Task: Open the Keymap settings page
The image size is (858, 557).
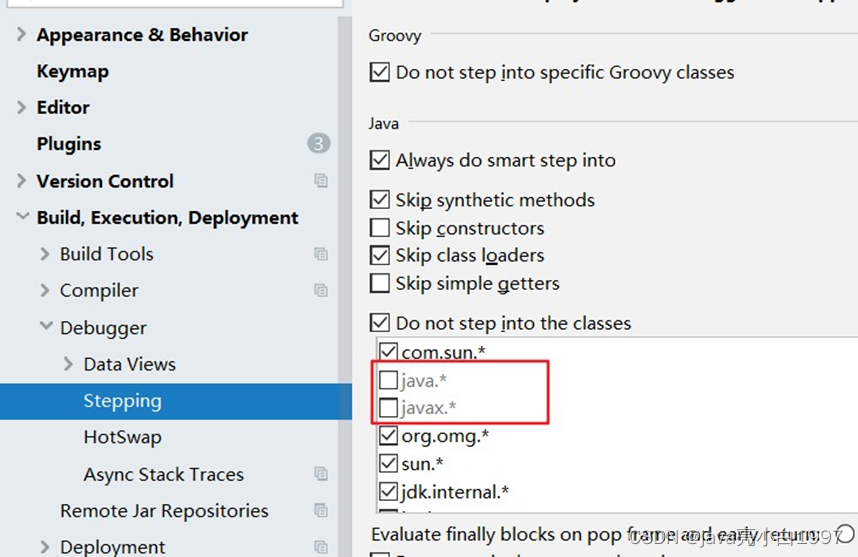Action: 72,72
